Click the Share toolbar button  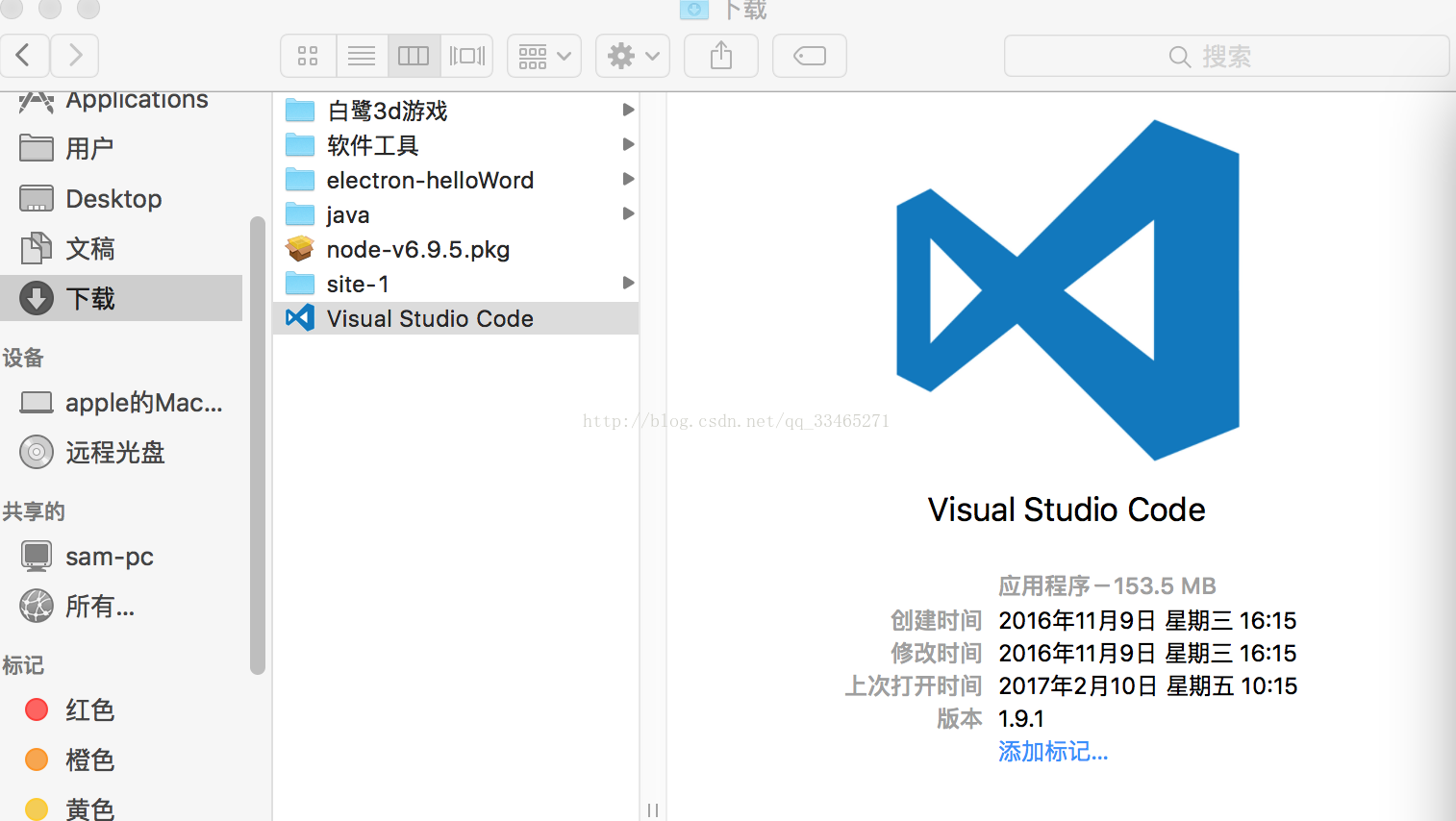721,56
